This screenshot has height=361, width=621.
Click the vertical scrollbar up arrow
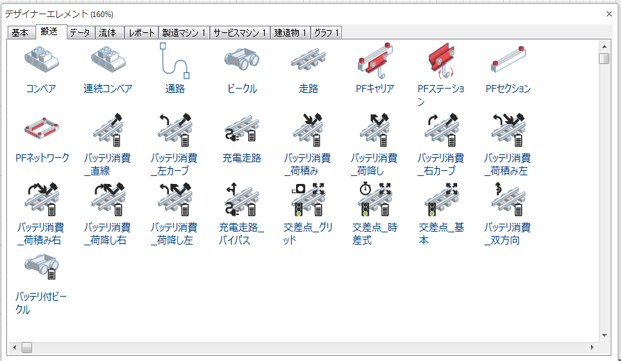pos(604,46)
